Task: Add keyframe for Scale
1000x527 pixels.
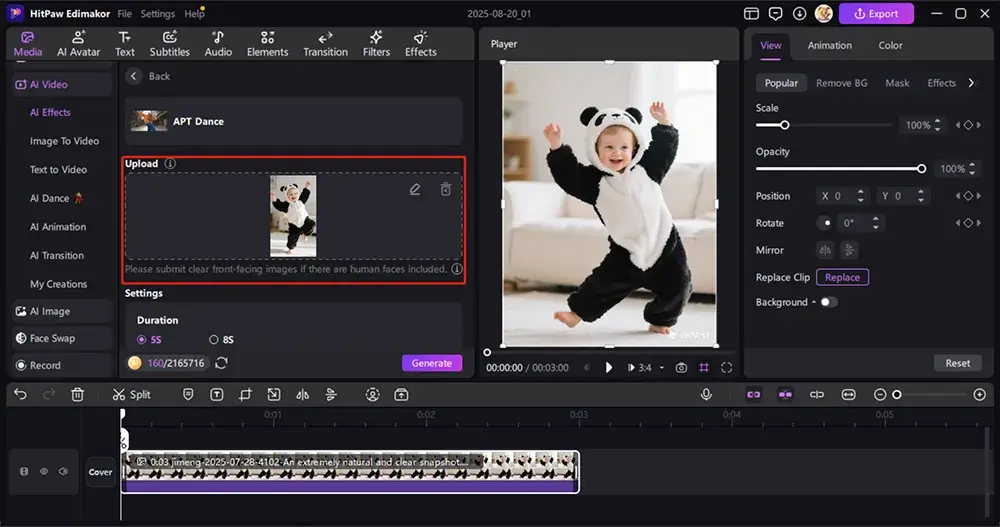Action: click(968, 125)
